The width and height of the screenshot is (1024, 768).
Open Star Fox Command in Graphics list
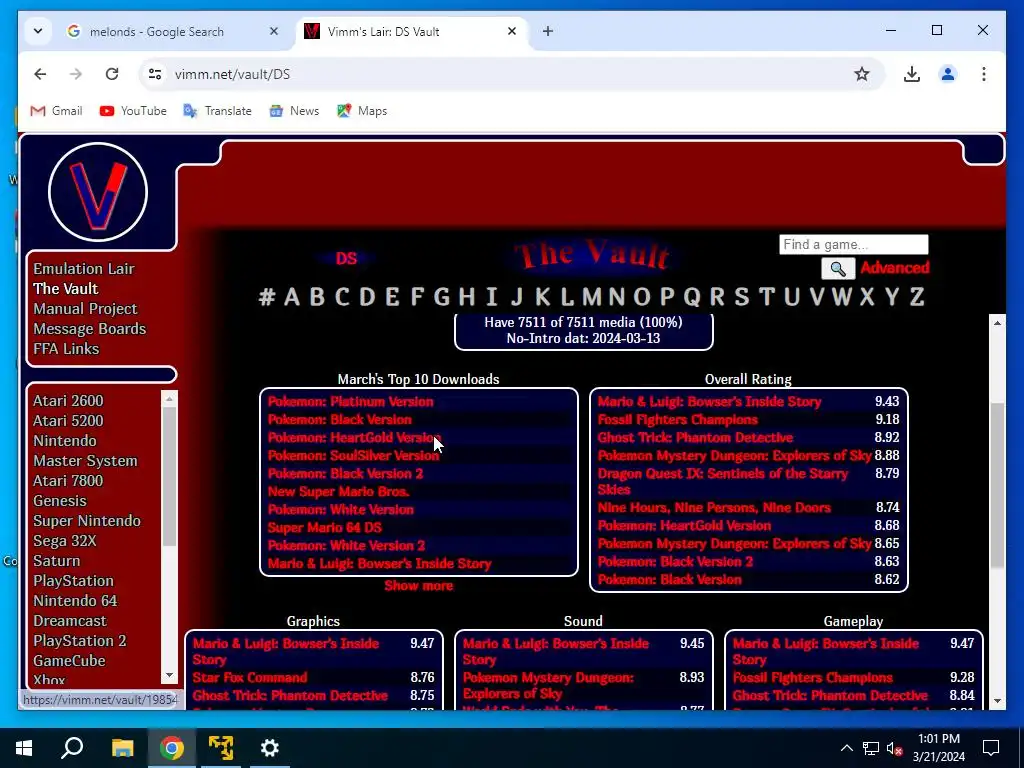[249, 678]
